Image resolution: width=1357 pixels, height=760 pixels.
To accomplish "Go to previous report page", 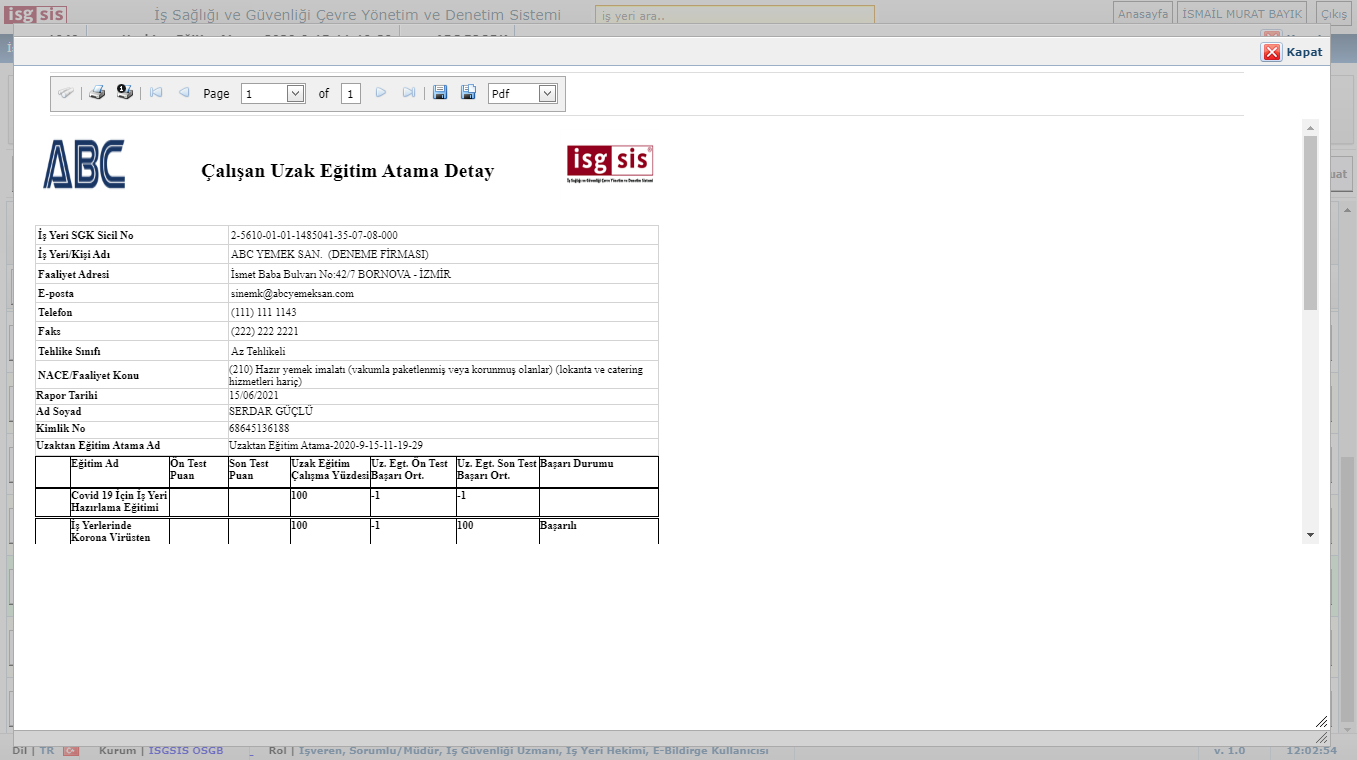I will pyautogui.click(x=184, y=93).
